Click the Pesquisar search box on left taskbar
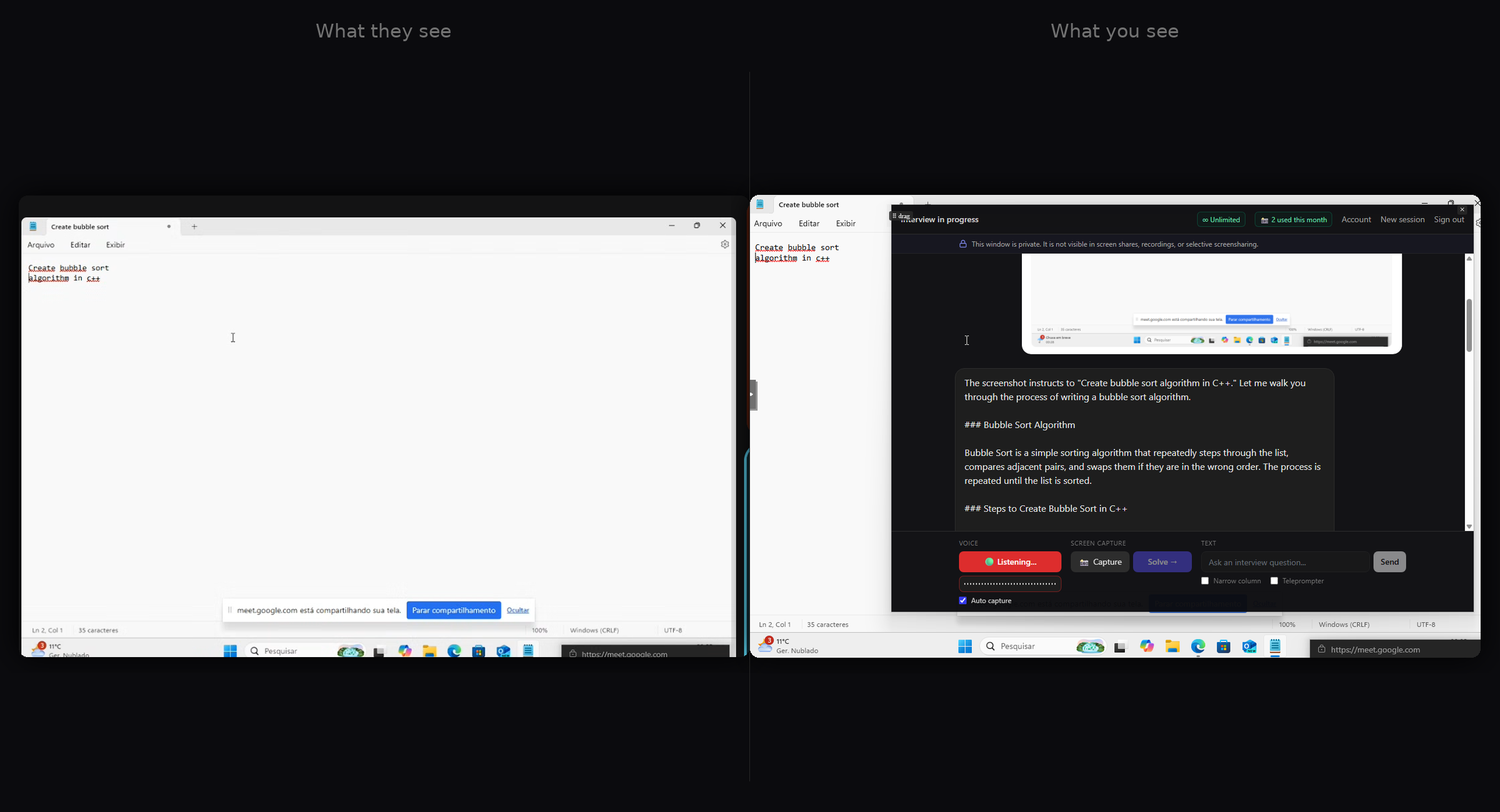This screenshot has height=812, width=1500. (305, 651)
